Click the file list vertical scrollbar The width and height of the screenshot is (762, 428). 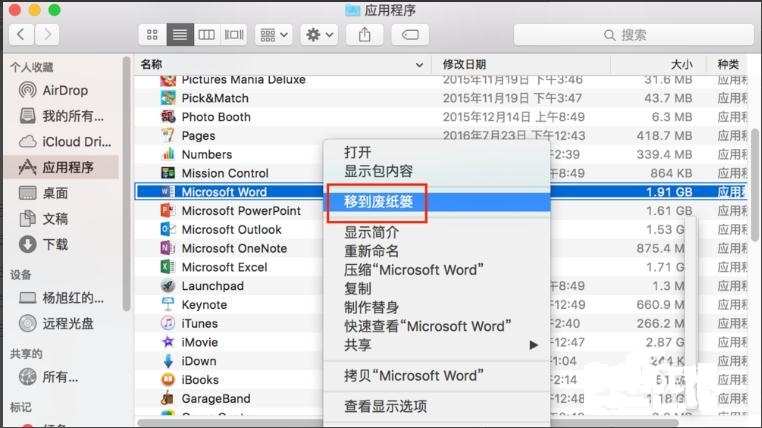click(755, 185)
